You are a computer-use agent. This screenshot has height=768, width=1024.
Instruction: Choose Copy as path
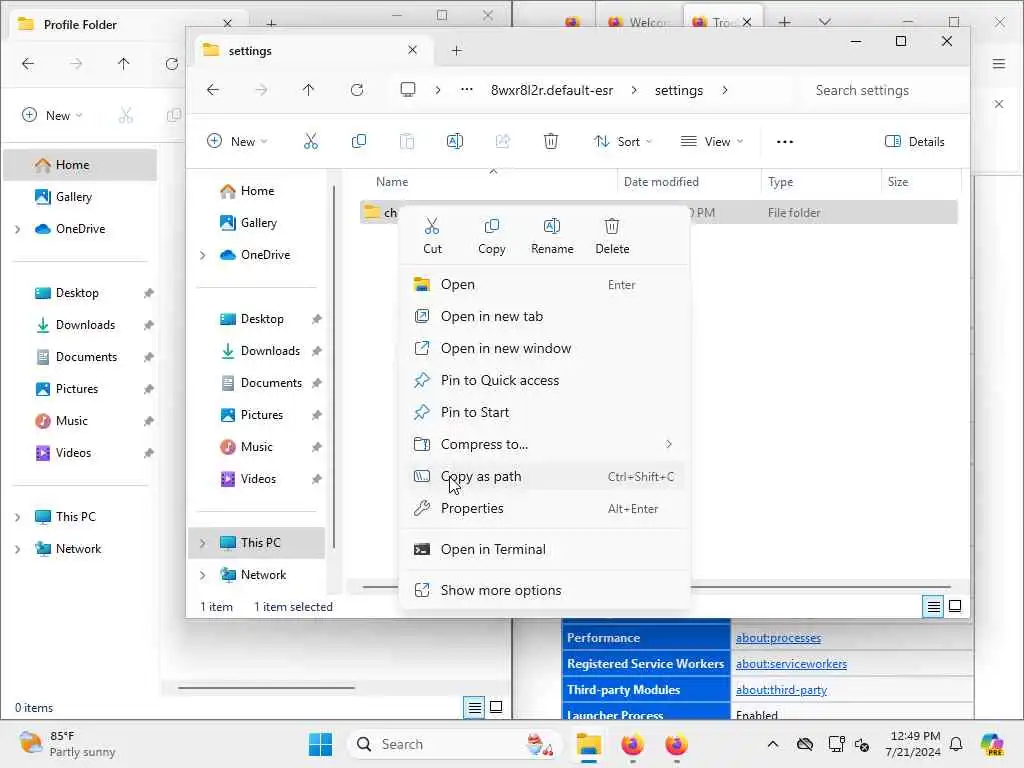pyautogui.click(x=544, y=477)
